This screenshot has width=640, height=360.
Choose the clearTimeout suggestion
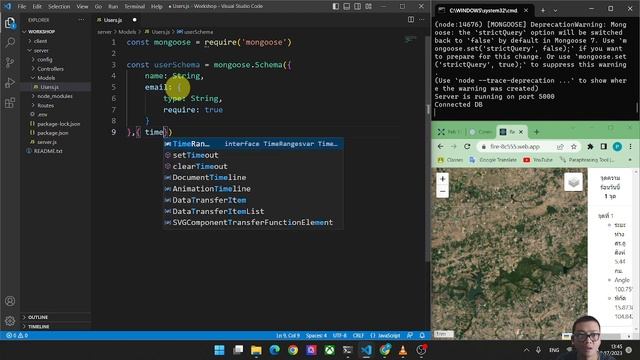coord(253,166)
